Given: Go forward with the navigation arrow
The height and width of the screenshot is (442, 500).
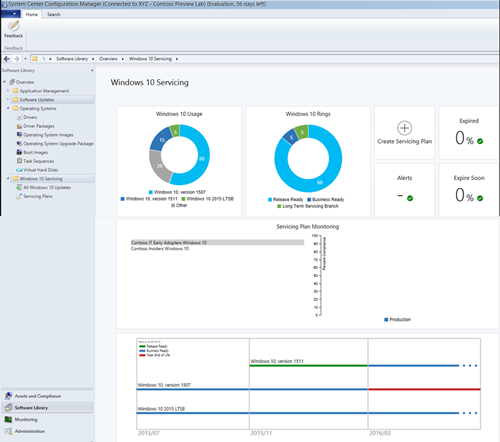Looking at the screenshot, I should [x=17, y=59].
